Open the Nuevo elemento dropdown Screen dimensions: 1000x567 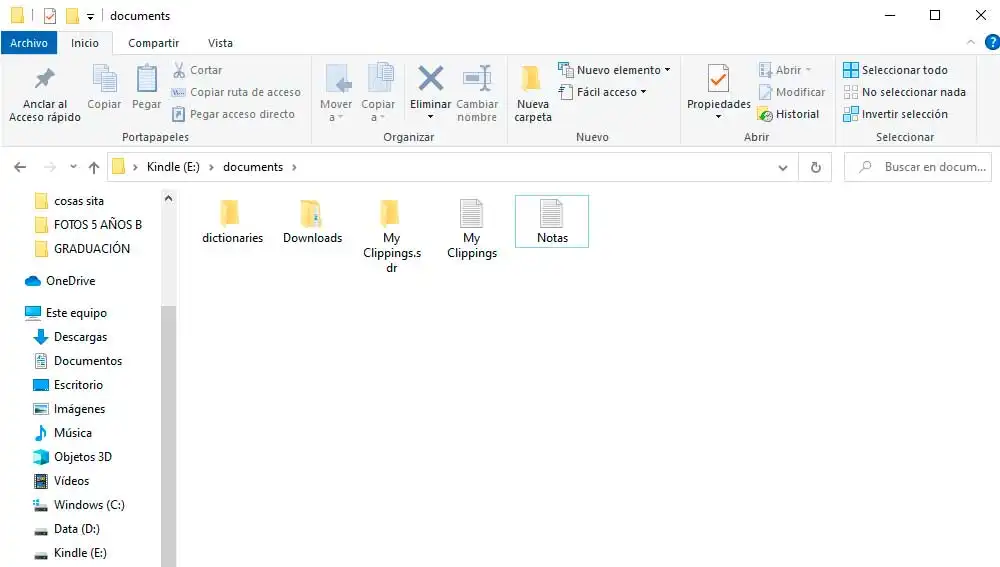point(614,70)
